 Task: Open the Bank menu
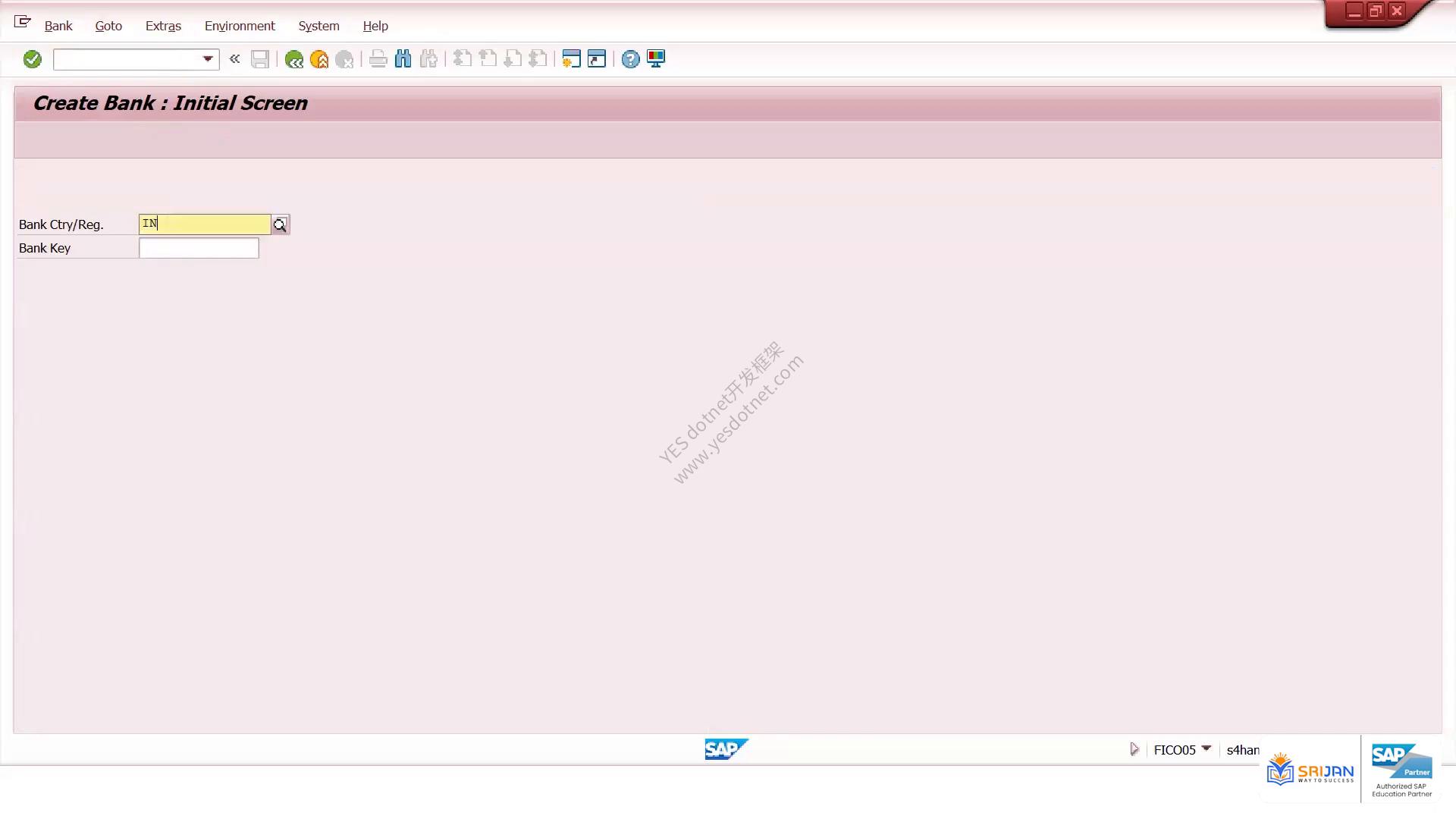point(58,26)
